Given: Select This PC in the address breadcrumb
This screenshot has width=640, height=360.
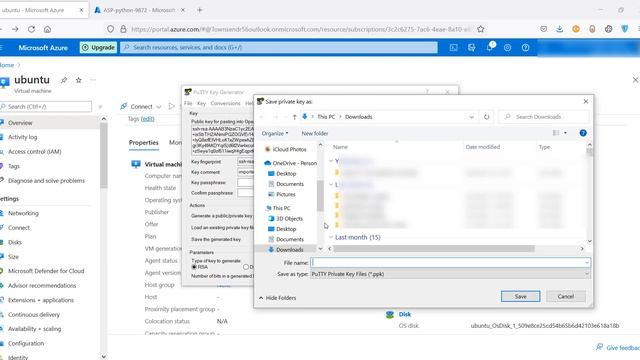Looking at the screenshot, I should pyautogui.click(x=326, y=117).
